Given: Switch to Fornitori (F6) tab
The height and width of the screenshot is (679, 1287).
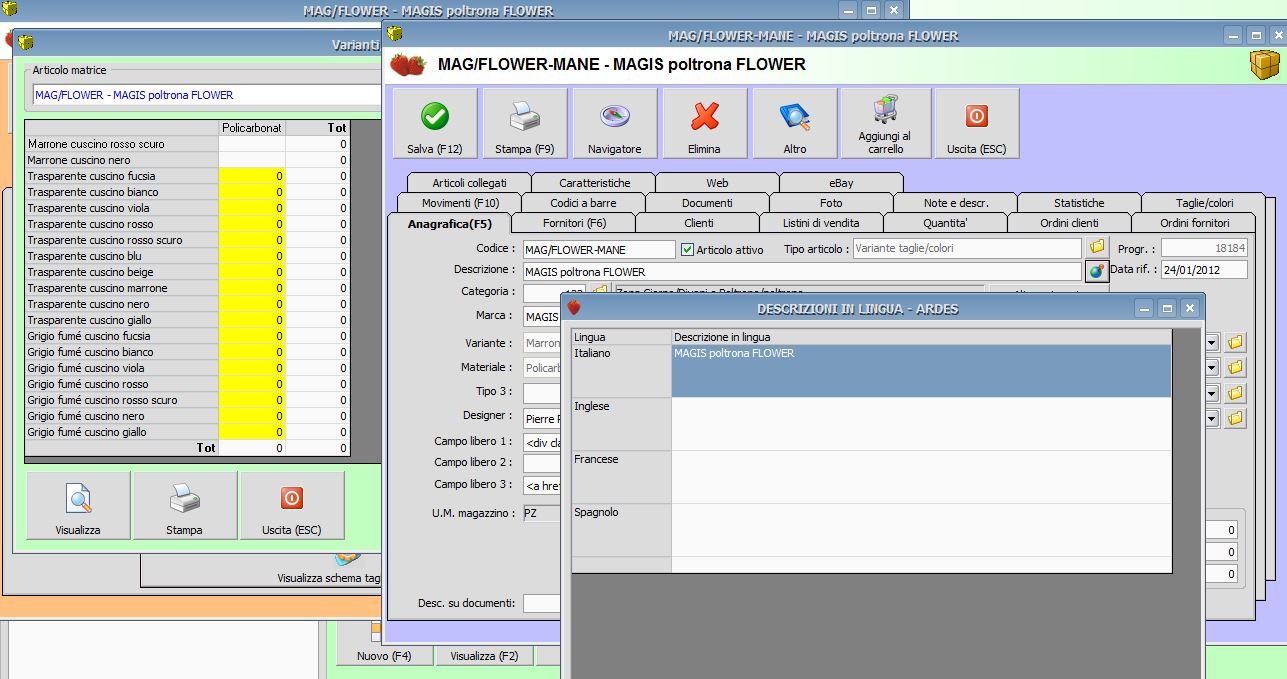Looking at the screenshot, I should (x=574, y=223).
